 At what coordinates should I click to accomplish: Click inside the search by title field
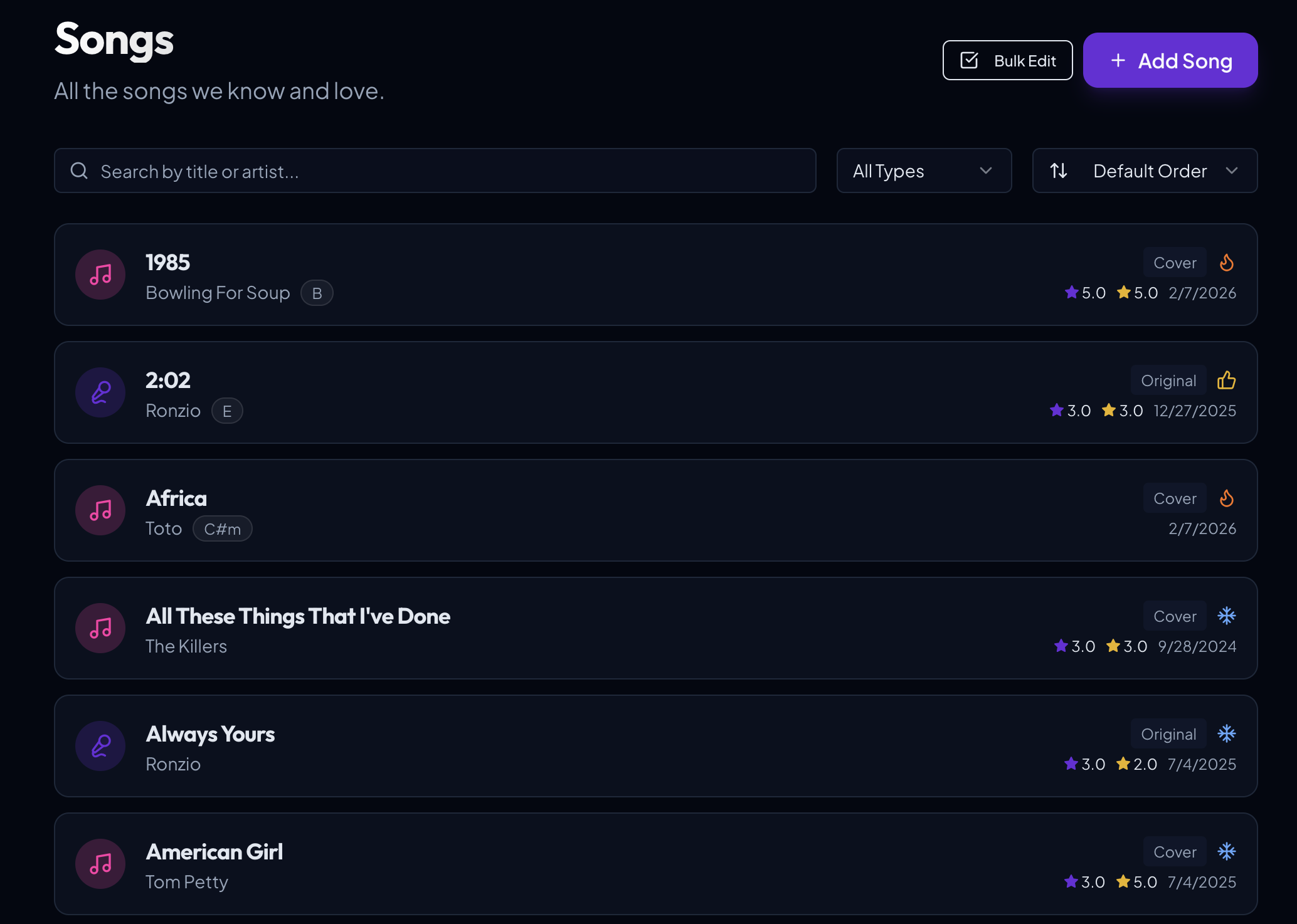pyautogui.click(x=376, y=171)
